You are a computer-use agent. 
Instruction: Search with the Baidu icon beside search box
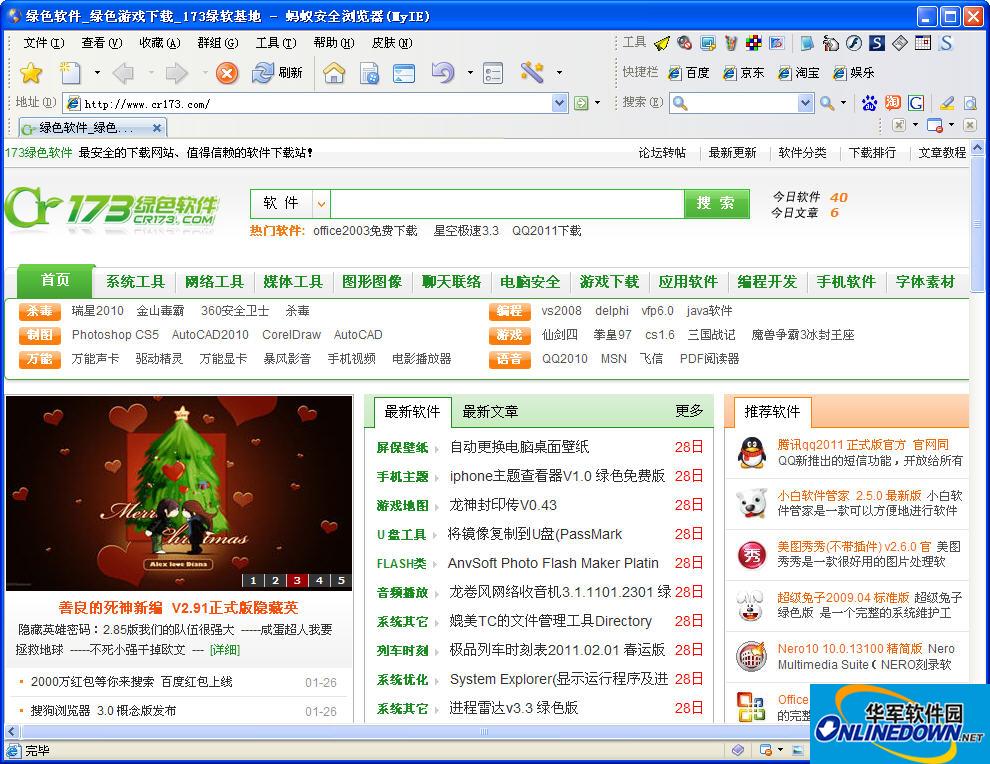point(870,103)
